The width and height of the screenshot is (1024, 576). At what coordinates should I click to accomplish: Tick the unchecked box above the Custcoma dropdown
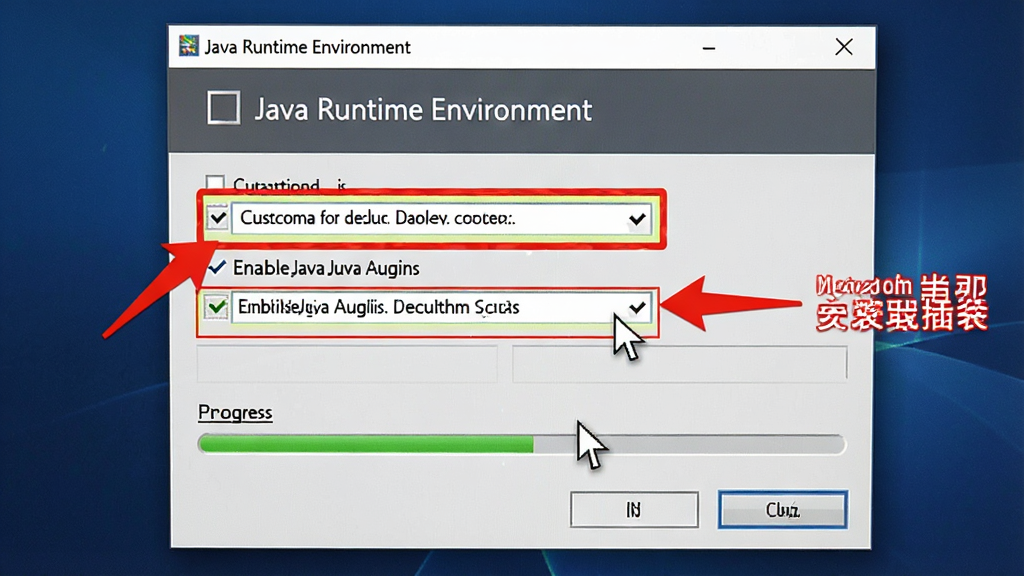point(215,184)
